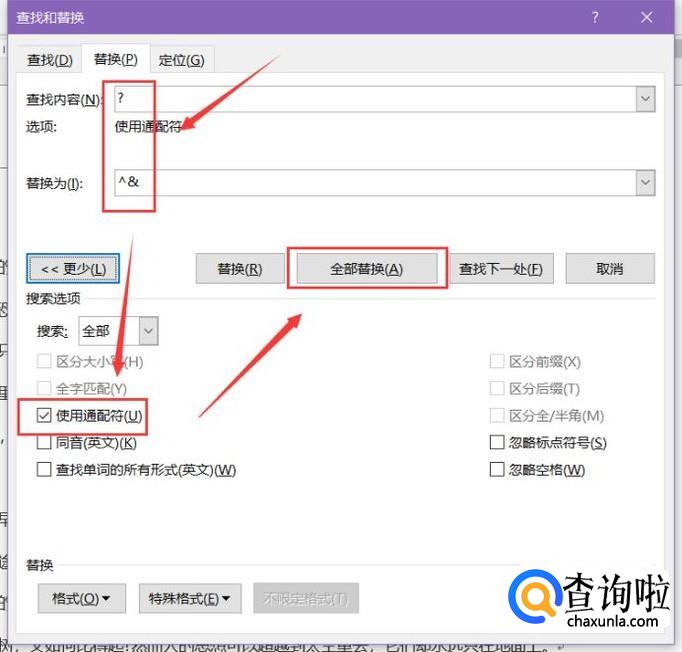This screenshot has height=652, width=682.
Task: Click the 替换(R) button
Action: click(x=240, y=269)
